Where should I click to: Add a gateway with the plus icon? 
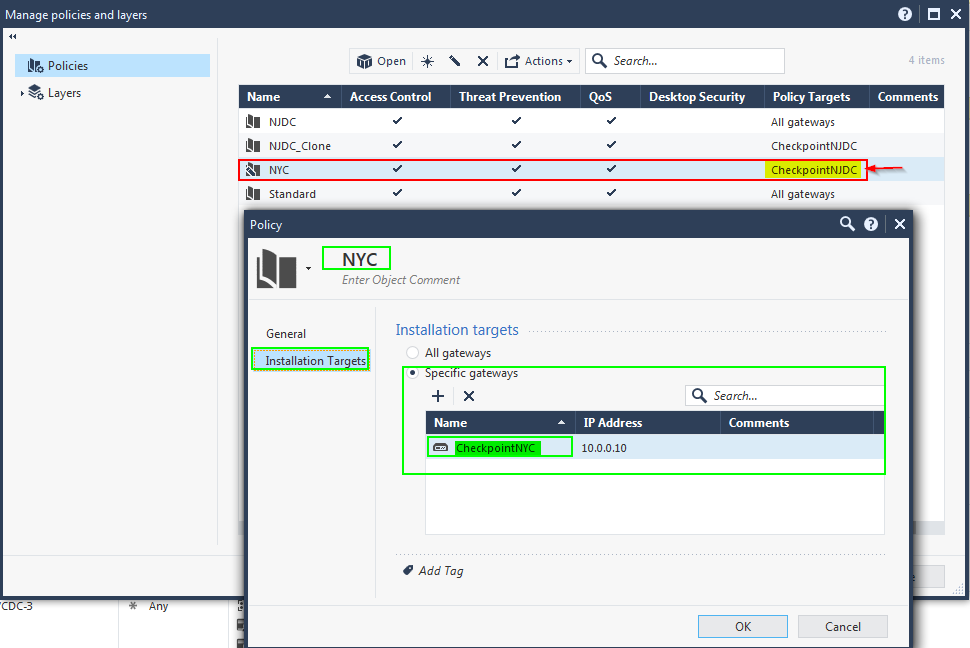[438, 396]
